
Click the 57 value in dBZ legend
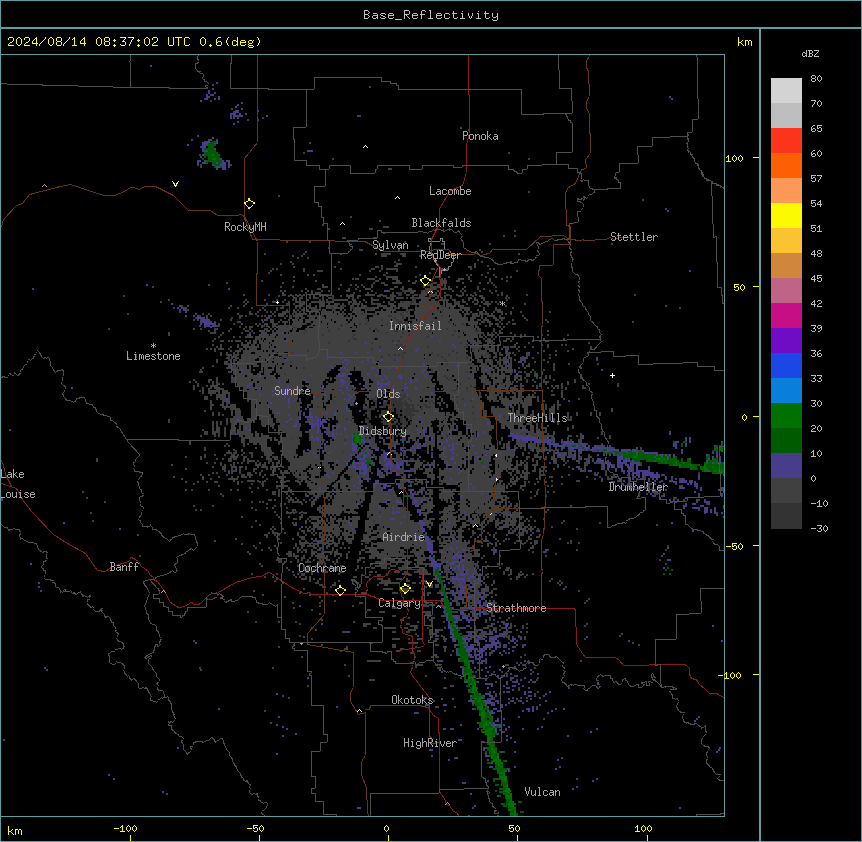[816, 179]
